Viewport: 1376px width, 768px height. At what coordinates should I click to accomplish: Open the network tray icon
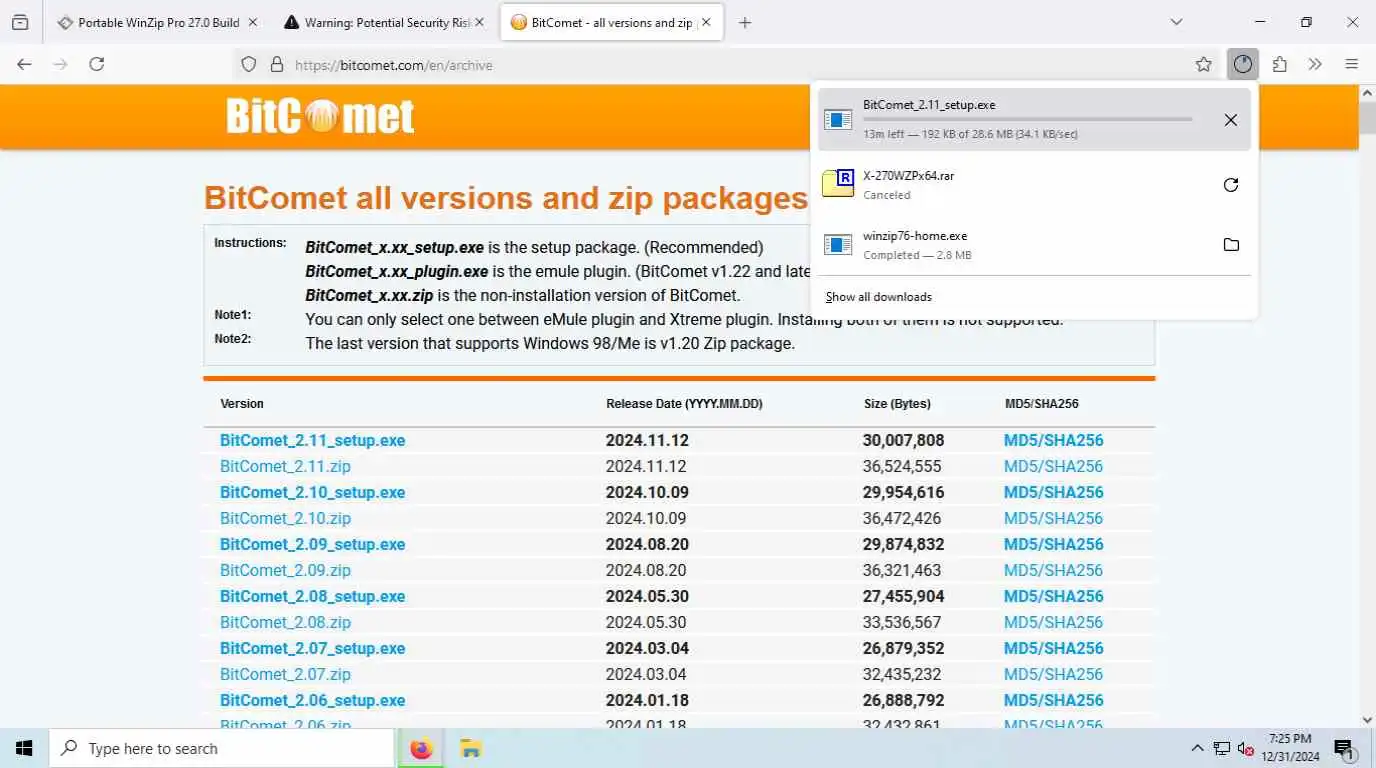coord(1222,748)
